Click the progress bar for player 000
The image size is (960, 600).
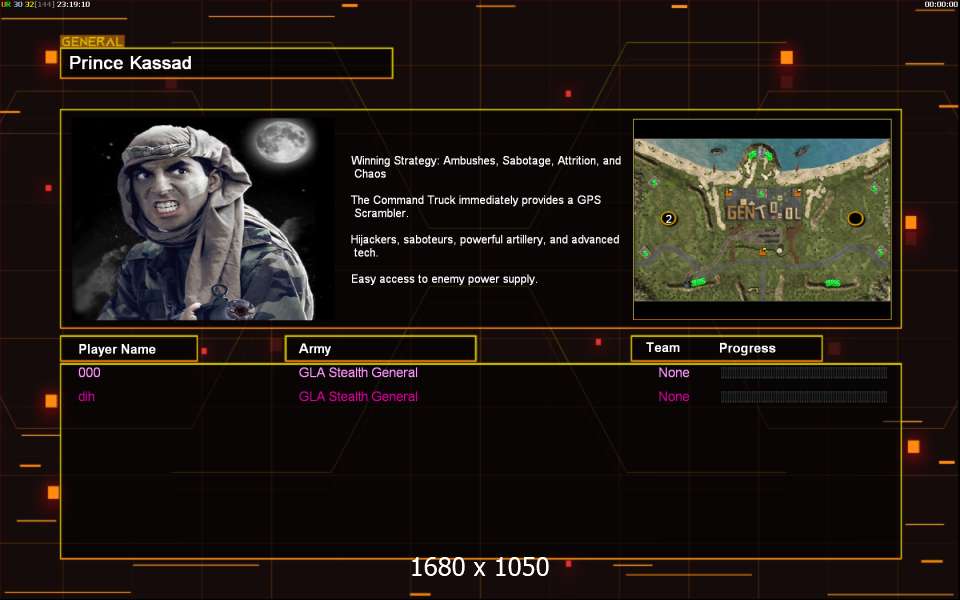(x=804, y=373)
